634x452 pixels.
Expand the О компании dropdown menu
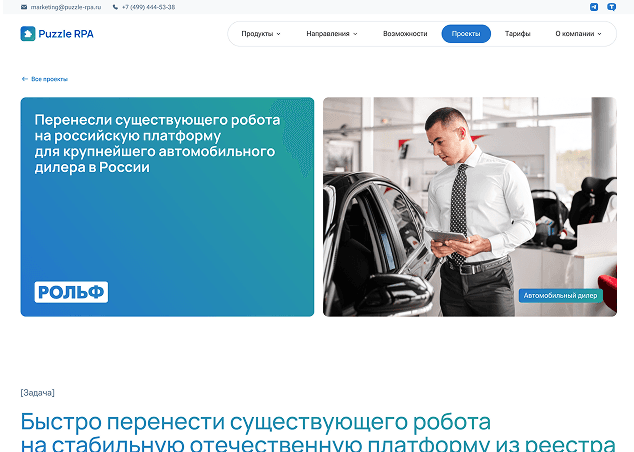pos(578,34)
